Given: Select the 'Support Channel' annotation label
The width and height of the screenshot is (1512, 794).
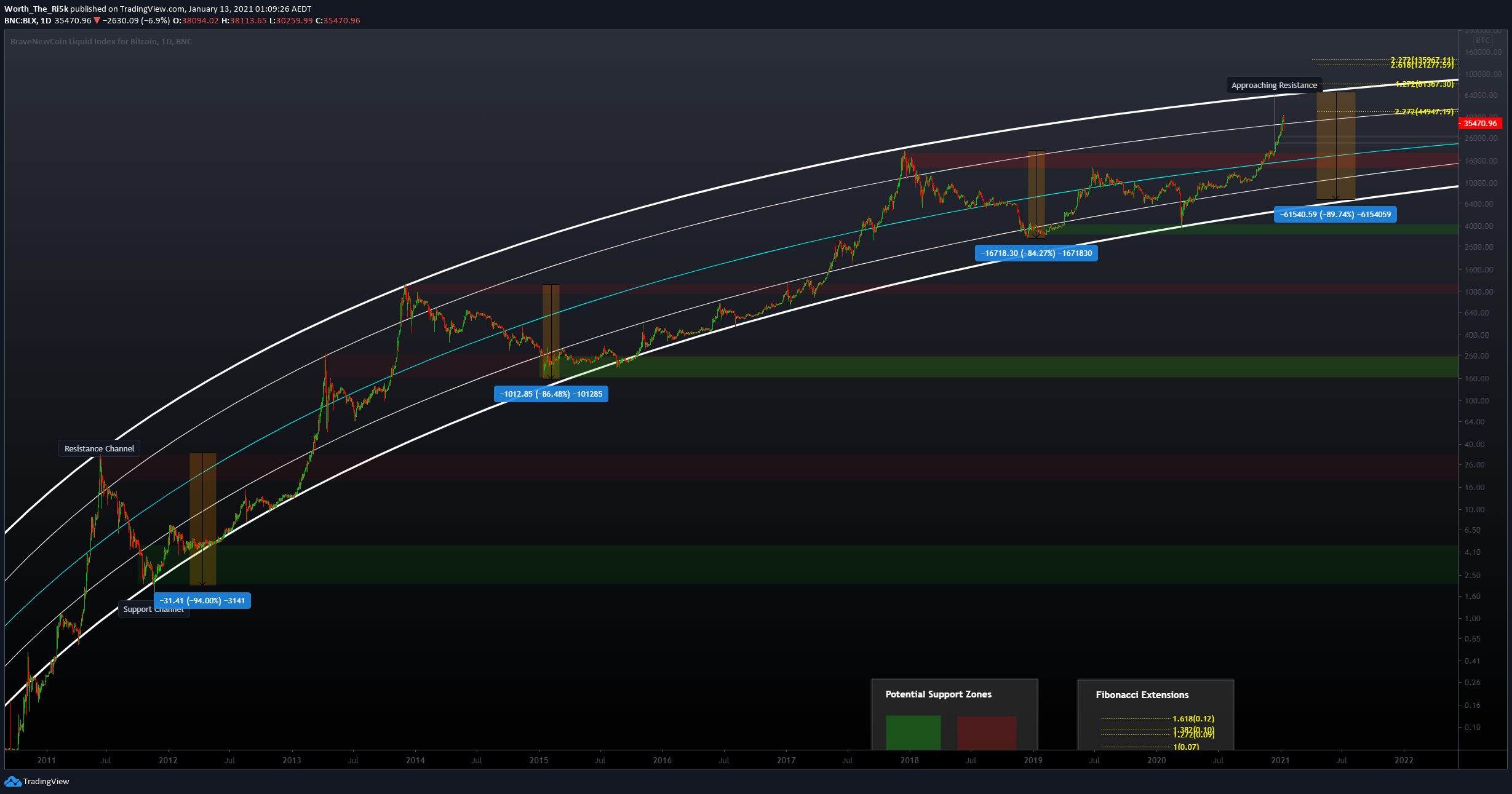Looking at the screenshot, I should (x=153, y=609).
